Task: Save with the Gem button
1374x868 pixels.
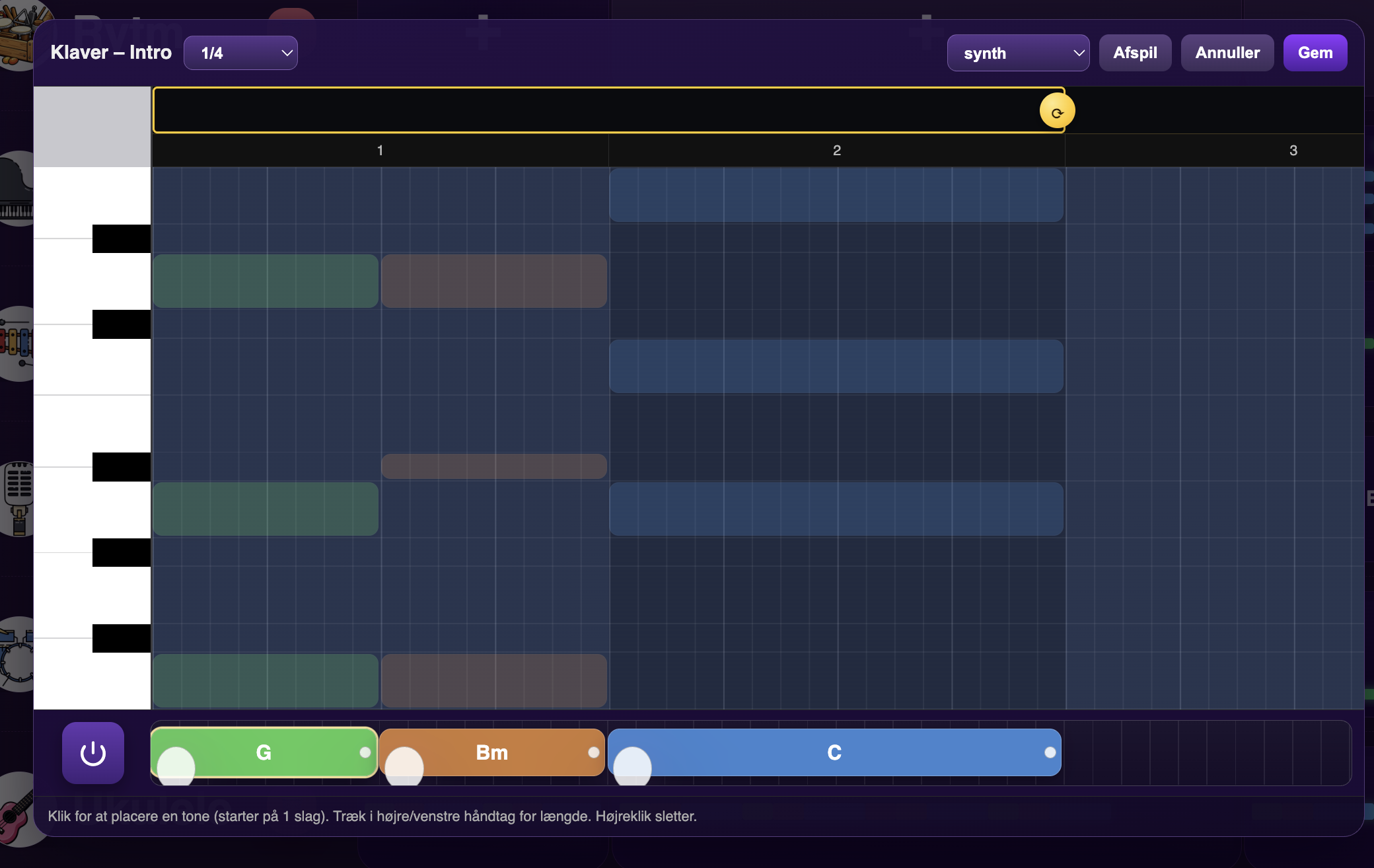Action: pyautogui.click(x=1315, y=53)
